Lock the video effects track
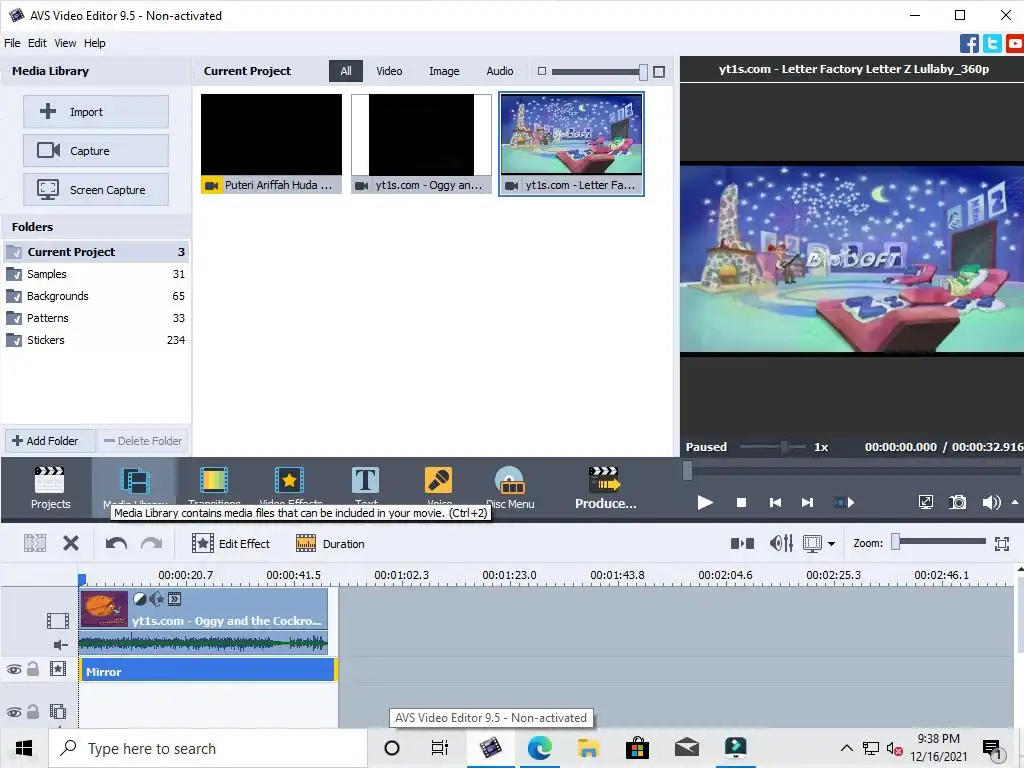This screenshot has width=1024, height=768. (33, 669)
